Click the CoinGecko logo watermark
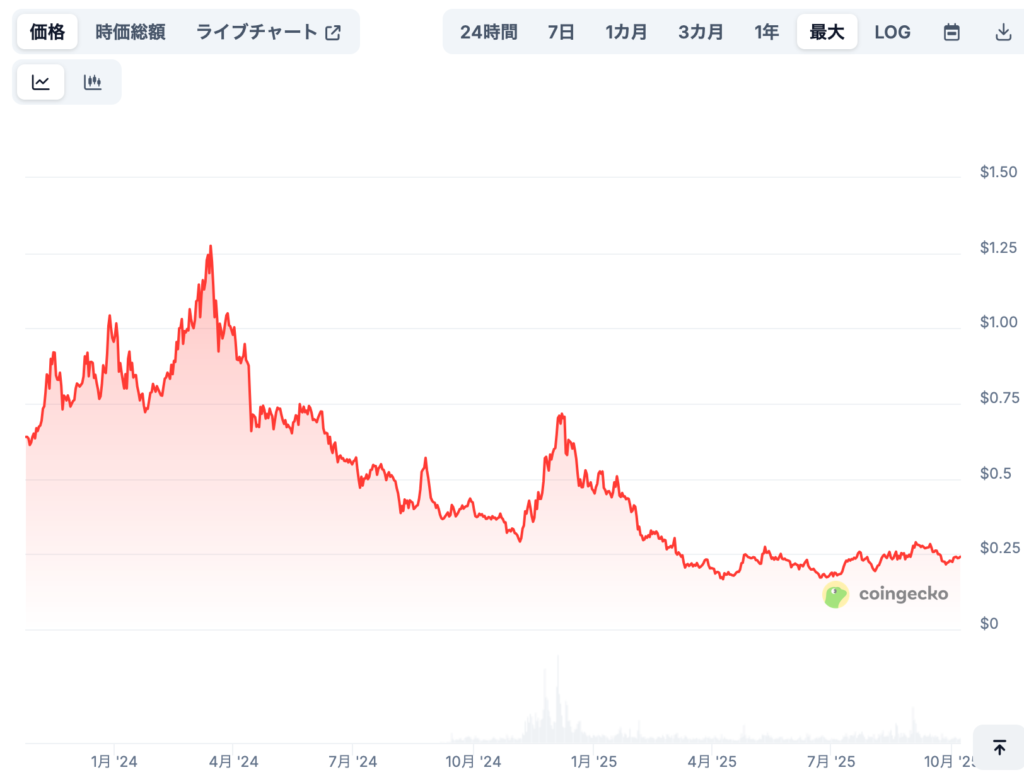1024x782 pixels. pos(886,594)
